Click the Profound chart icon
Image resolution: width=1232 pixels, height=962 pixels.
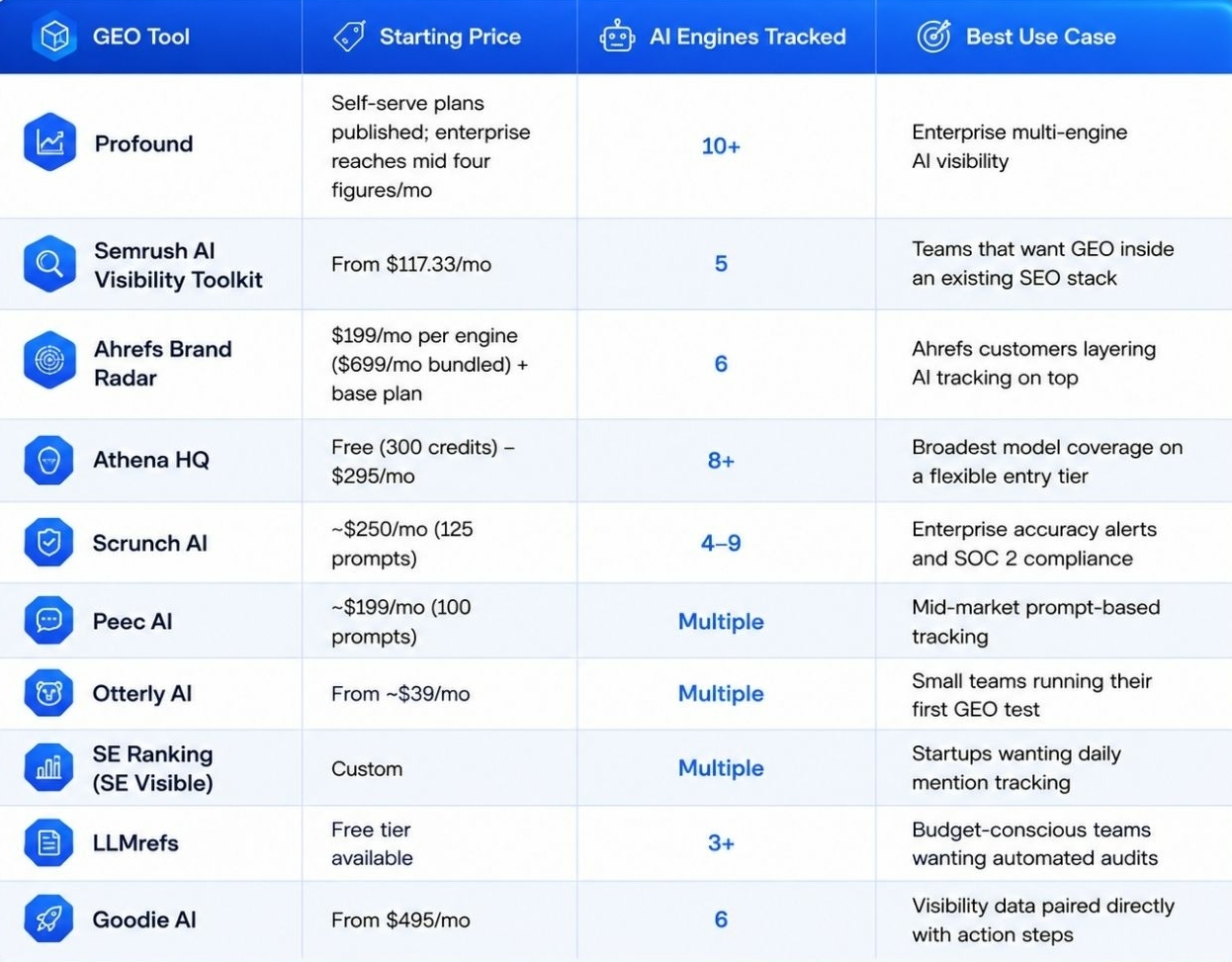point(49,142)
